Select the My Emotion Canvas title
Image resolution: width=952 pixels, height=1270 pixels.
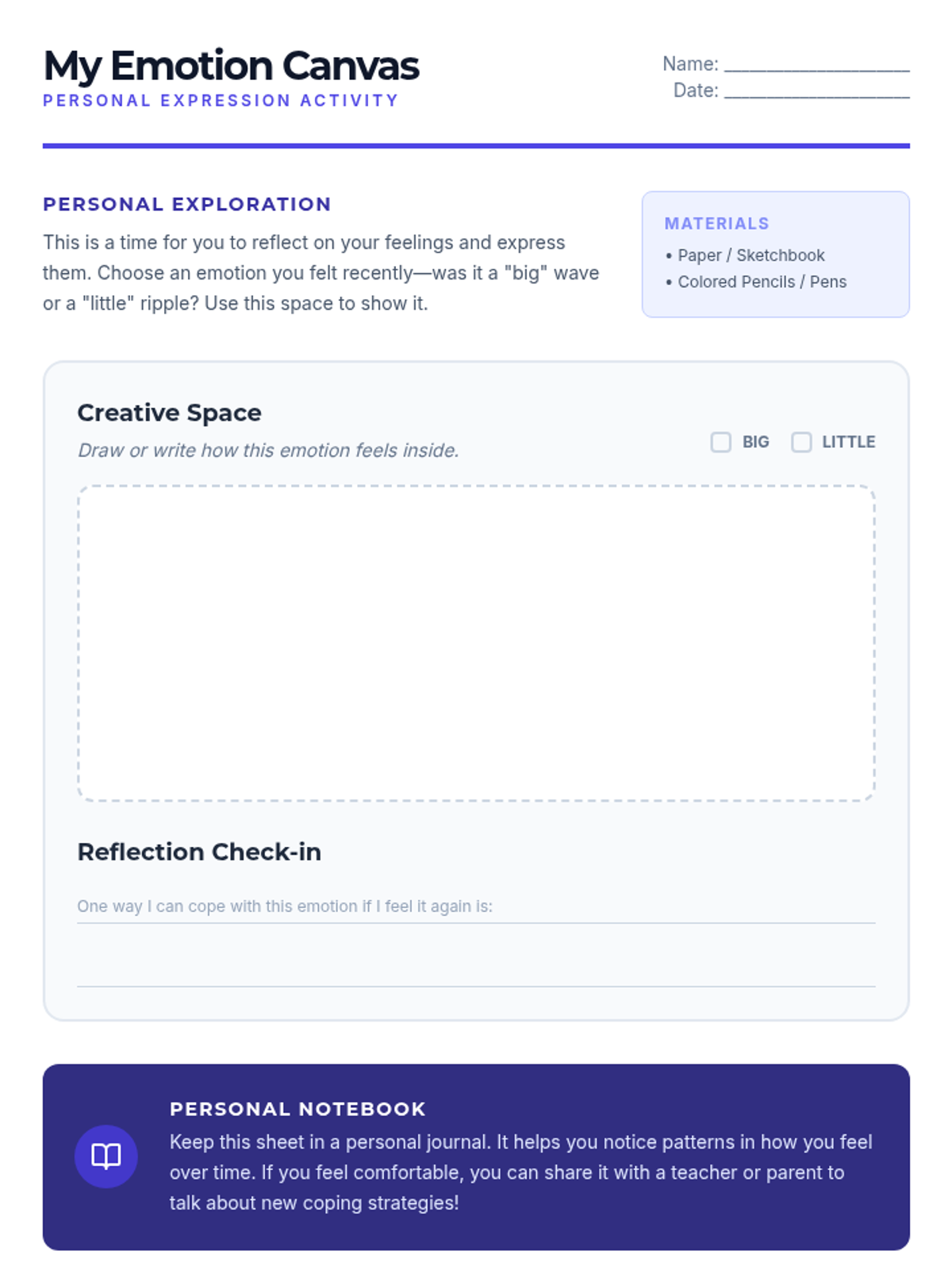tap(231, 66)
